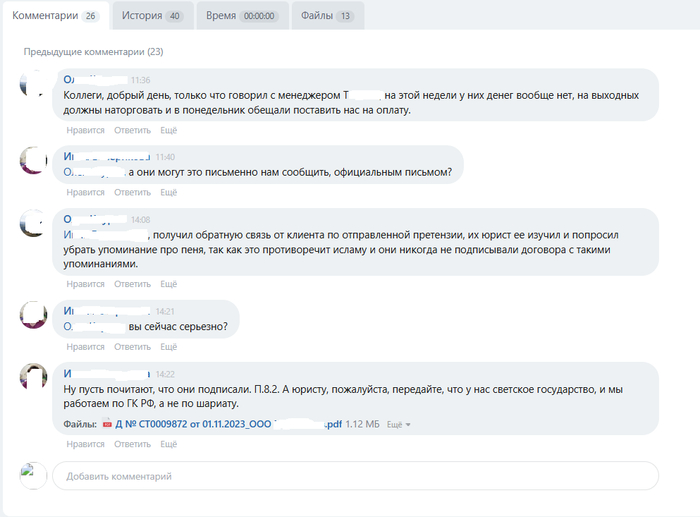Open Ещё menu under the 11:36 comment

pyautogui.click(x=168, y=130)
